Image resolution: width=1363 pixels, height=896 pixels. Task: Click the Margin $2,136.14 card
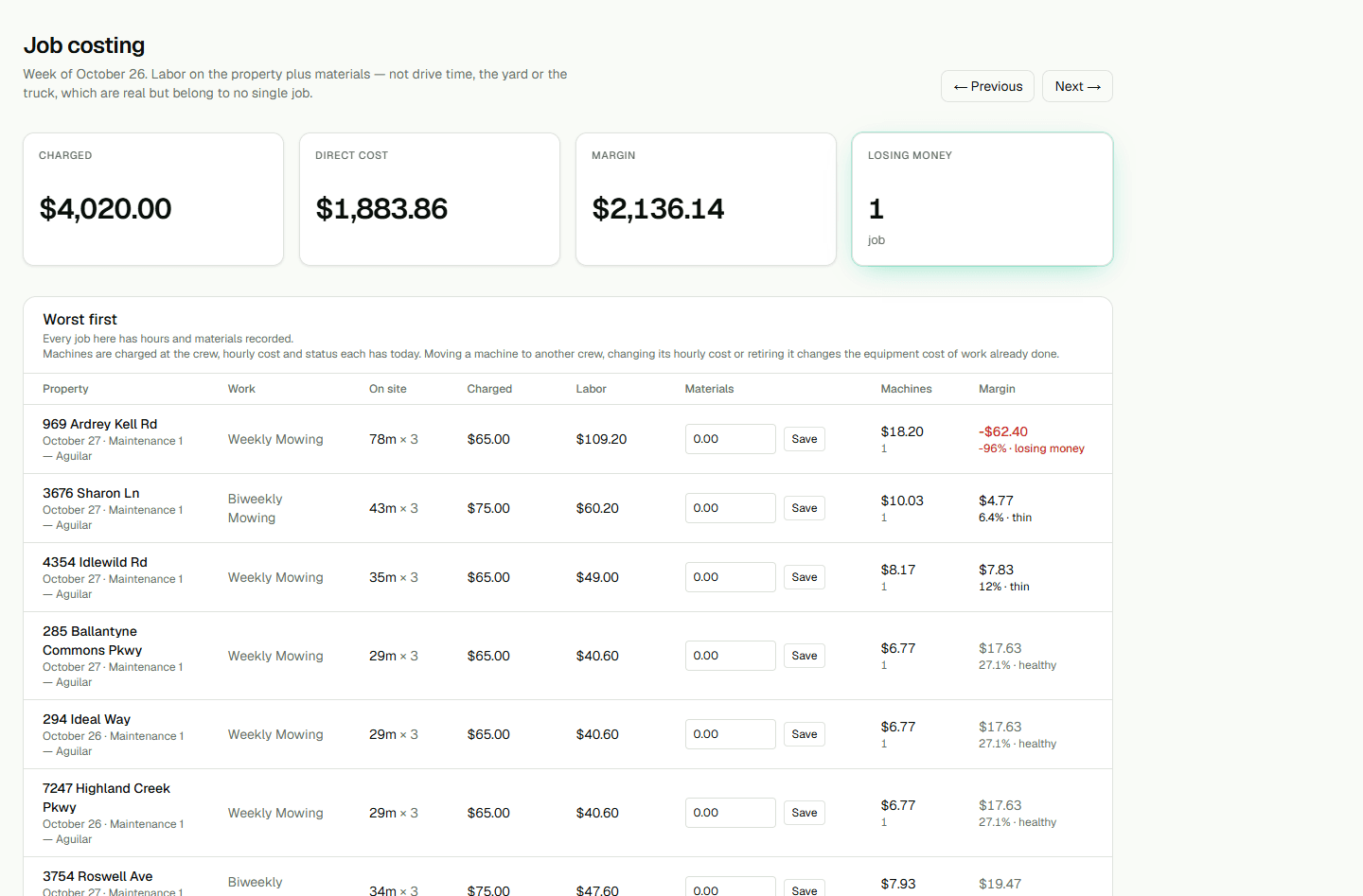706,200
